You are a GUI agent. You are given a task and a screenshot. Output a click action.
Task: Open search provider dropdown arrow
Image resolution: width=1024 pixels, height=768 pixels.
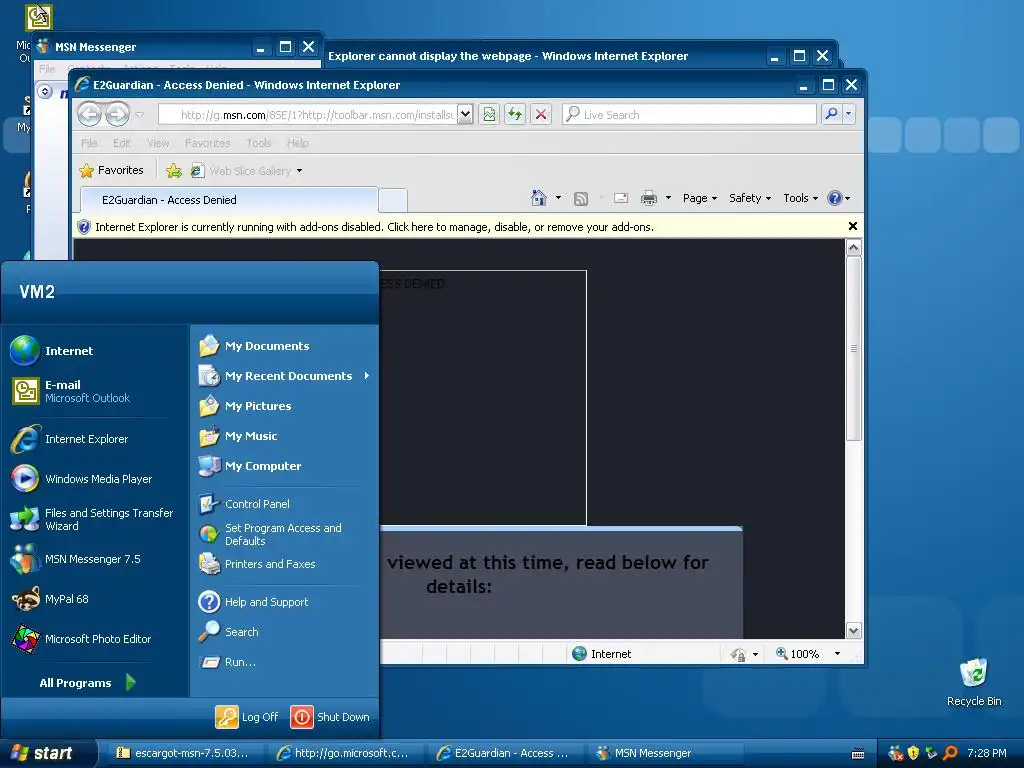pos(848,114)
